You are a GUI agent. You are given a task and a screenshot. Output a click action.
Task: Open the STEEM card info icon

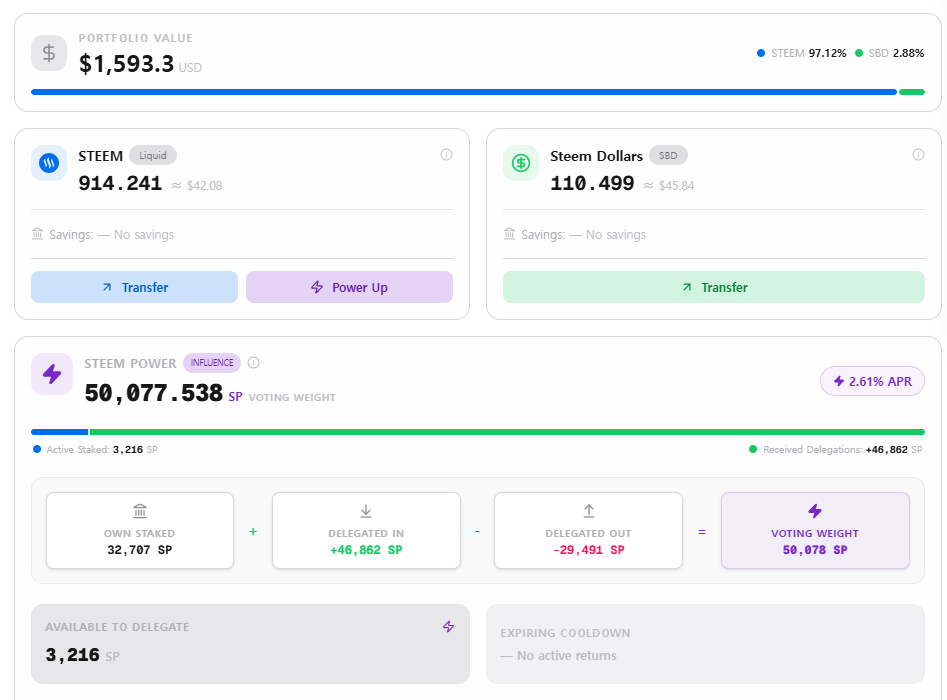click(x=446, y=155)
